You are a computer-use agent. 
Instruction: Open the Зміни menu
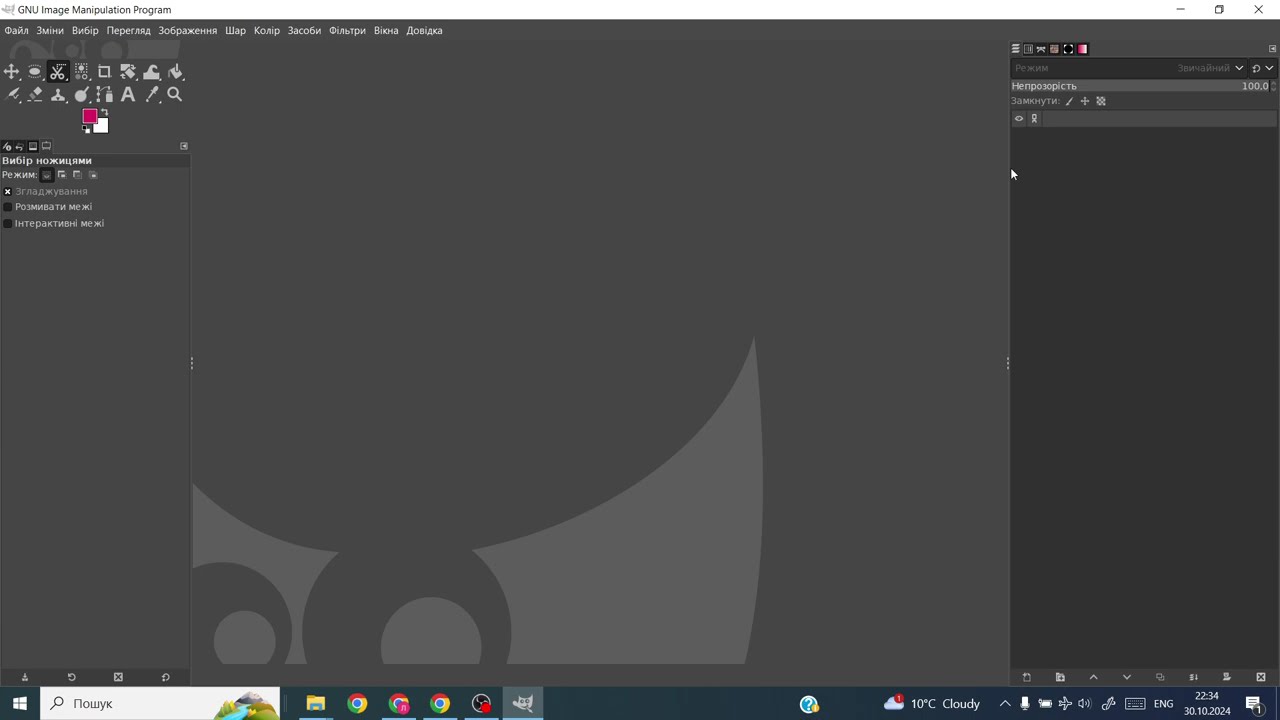click(x=50, y=30)
